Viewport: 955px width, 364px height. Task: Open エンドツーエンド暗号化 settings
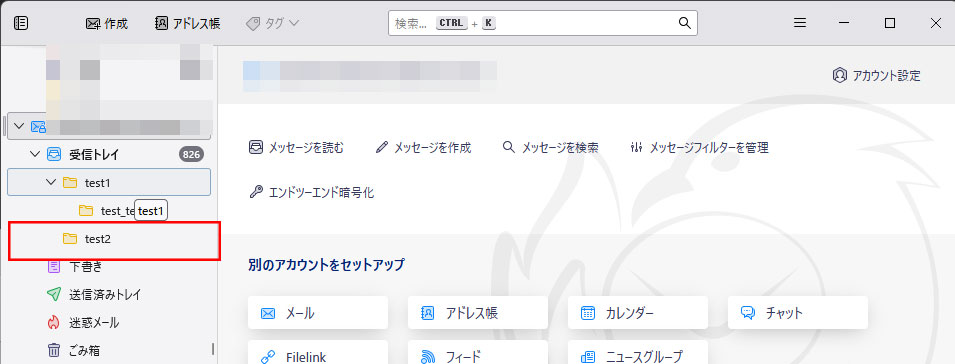tap(312, 193)
